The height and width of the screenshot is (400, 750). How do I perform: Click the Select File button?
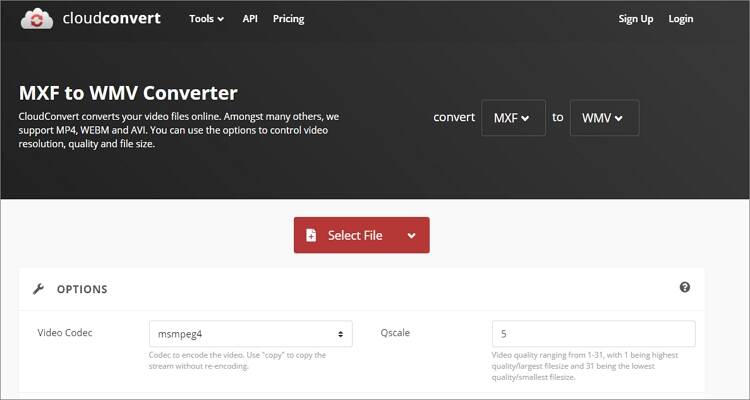[x=362, y=235]
